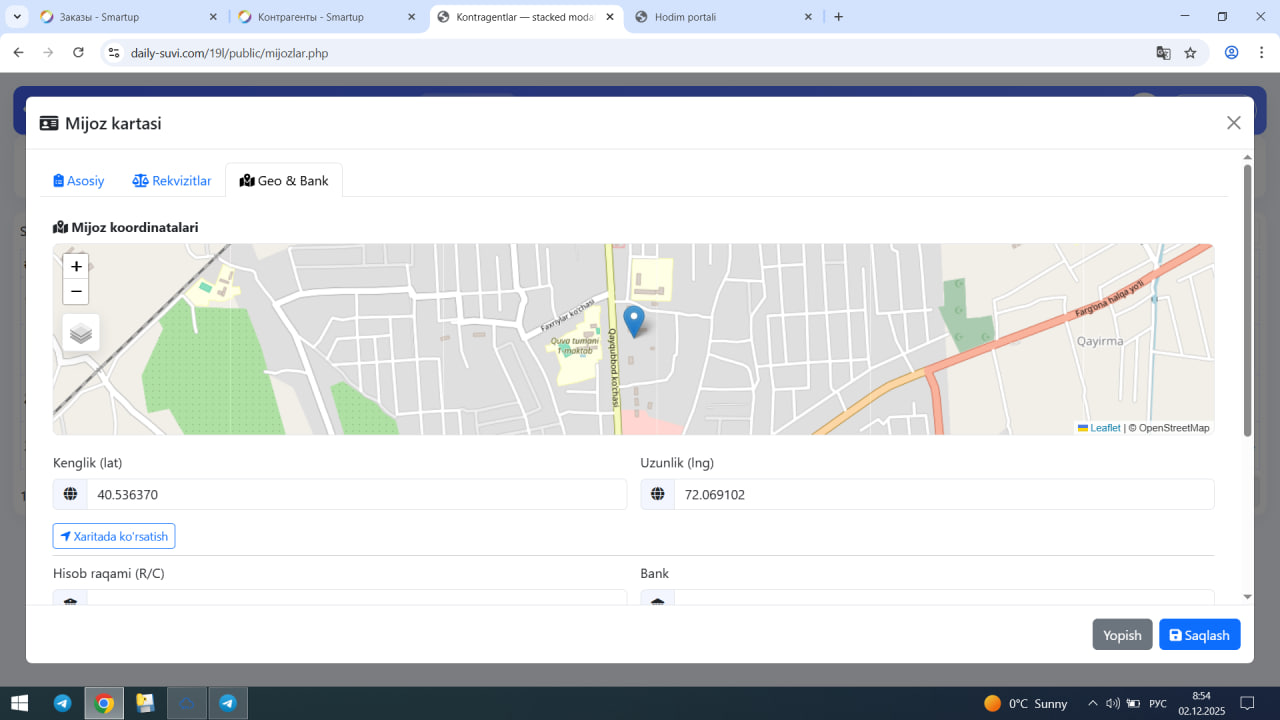Click the Kenglik (lat) input field
The height and width of the screenshot is (720, 1280).
pyautogui.click(x=356, y=495)
